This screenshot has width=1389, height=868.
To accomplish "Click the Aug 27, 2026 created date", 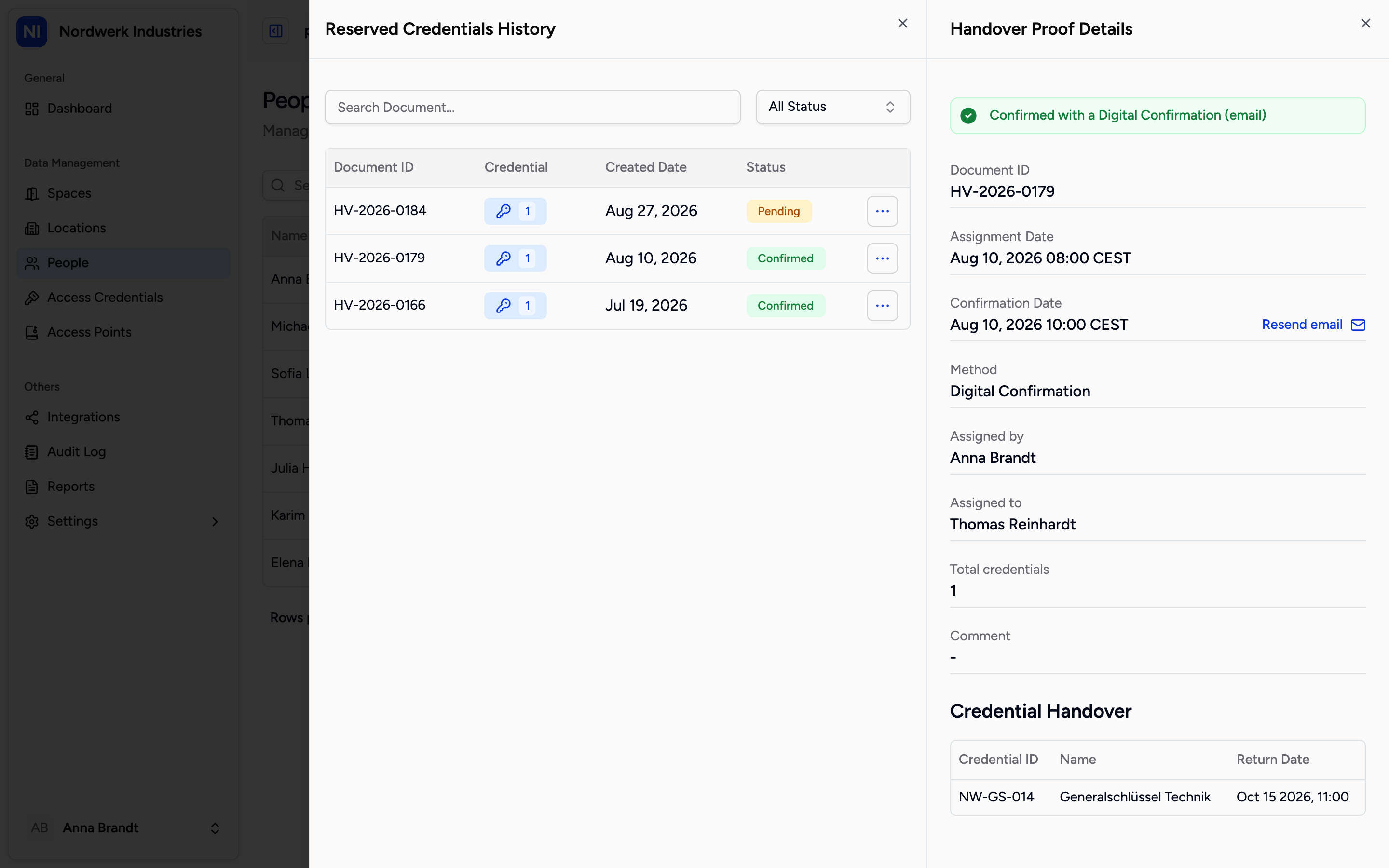I will (652, 211).
